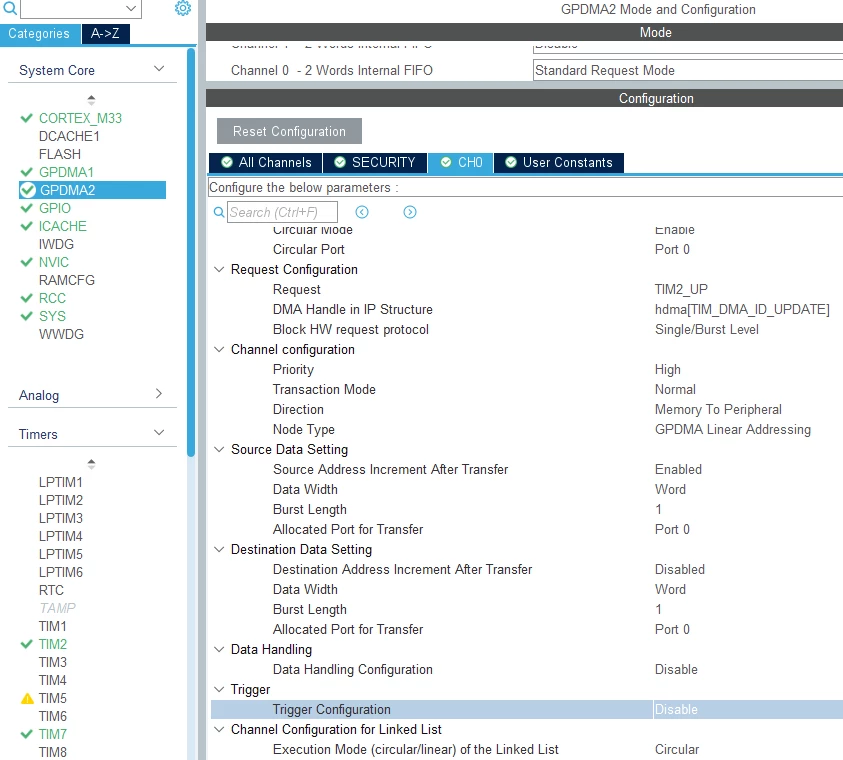Collapse the Request Configuration group
The width and height of the screenshot is (843, 760).
point(219,269)
